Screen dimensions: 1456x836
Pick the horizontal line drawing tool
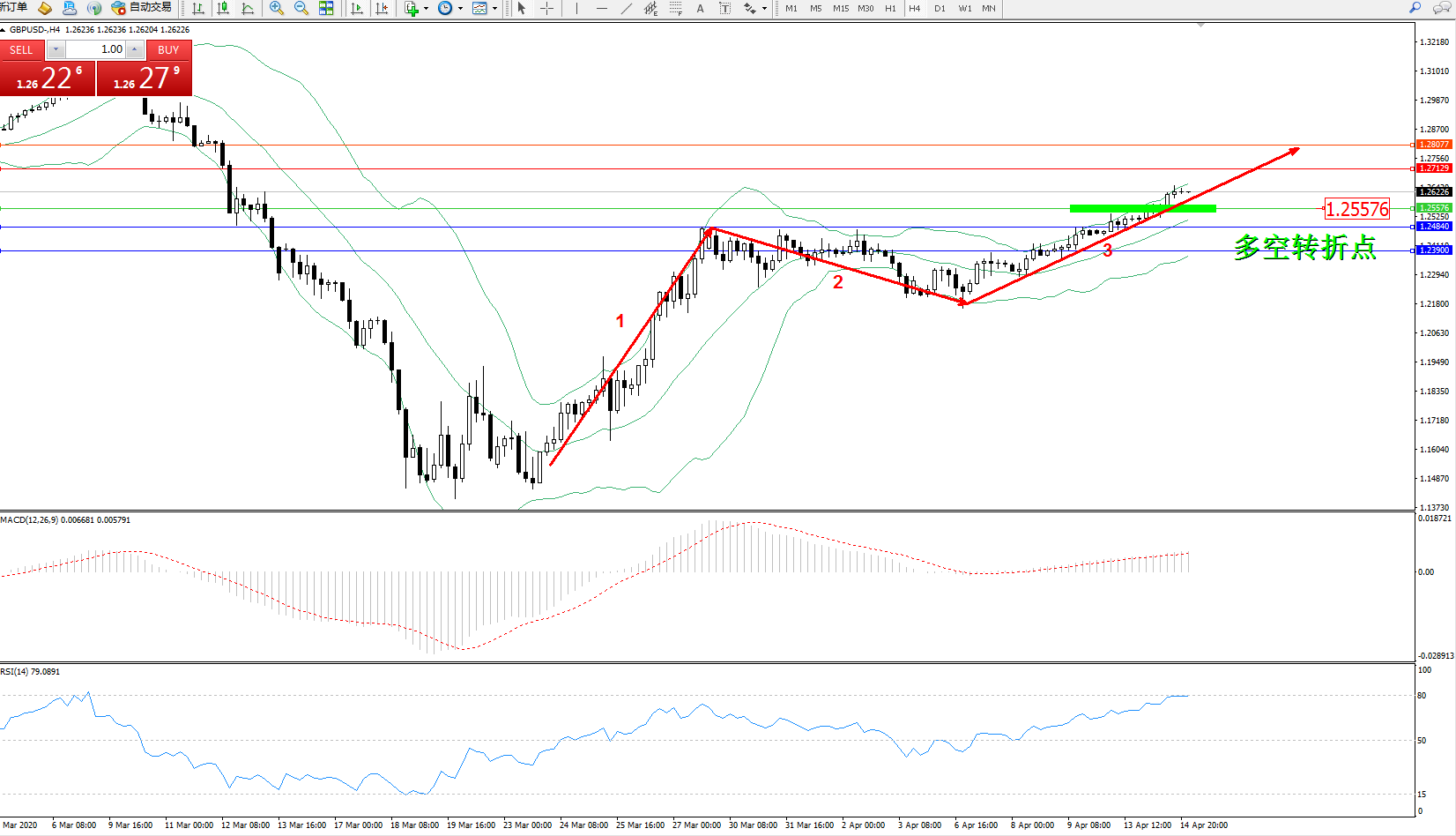(x=601, y=9)
